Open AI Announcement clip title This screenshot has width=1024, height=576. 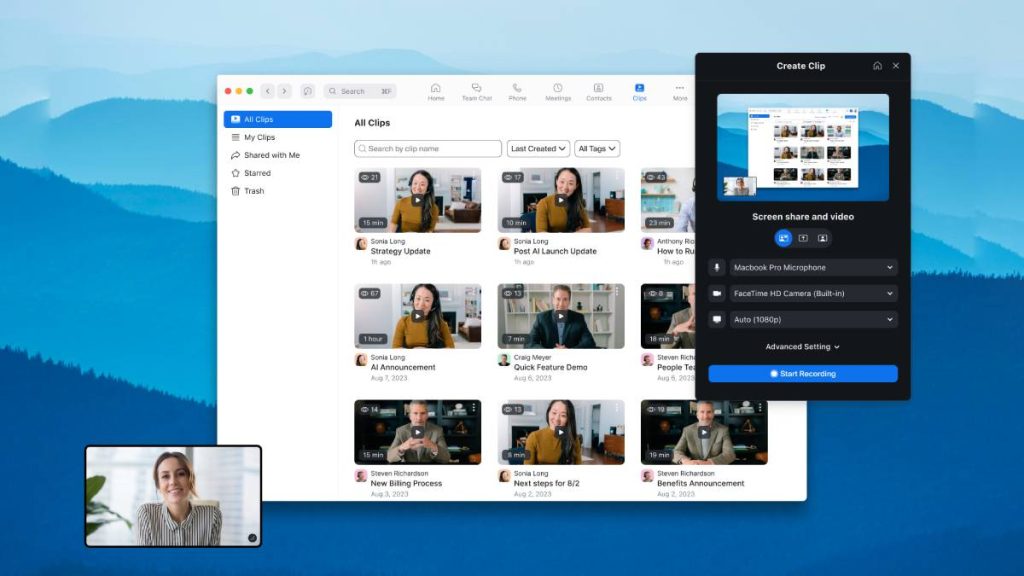[403, 368]
